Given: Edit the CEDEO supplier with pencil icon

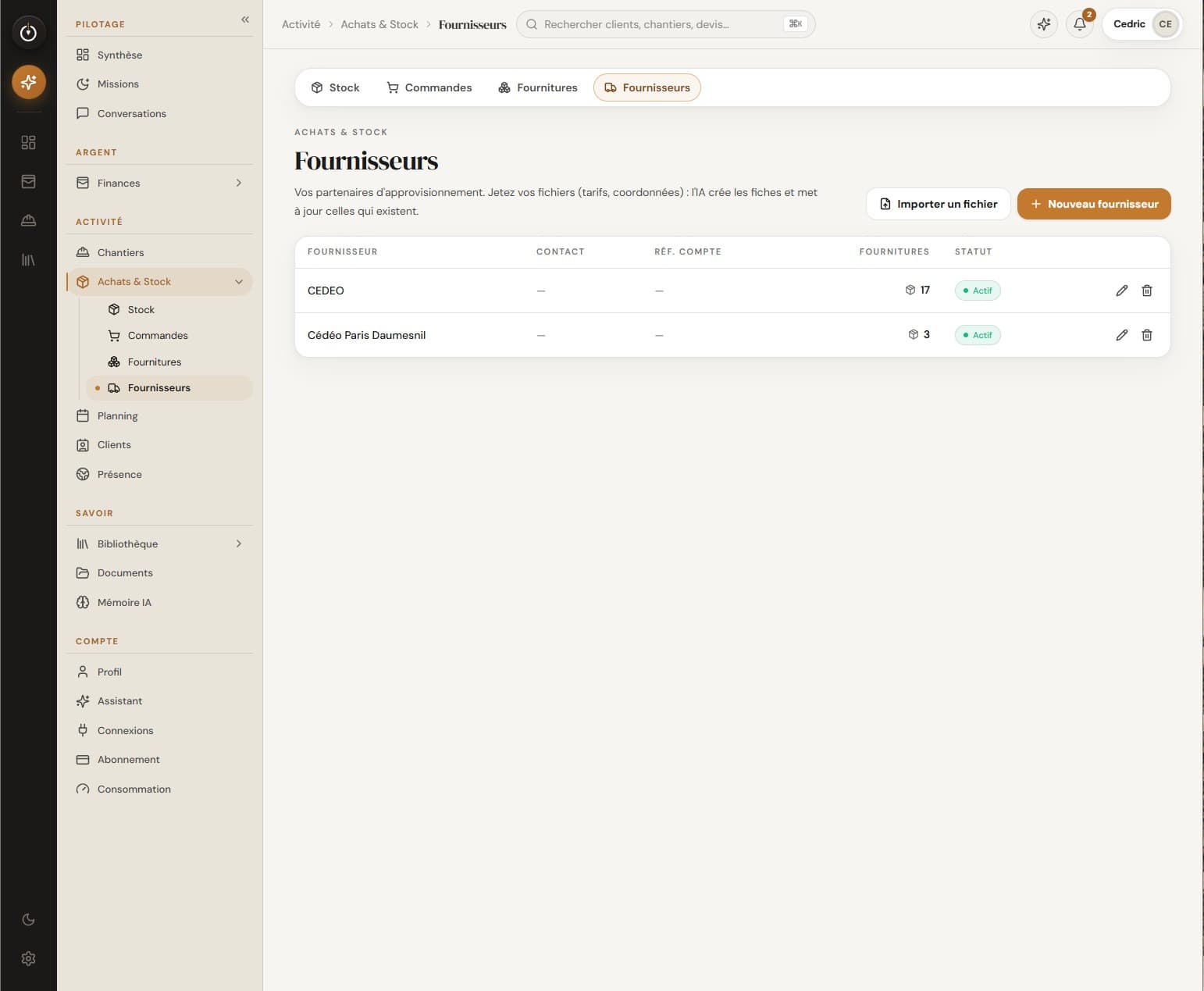Looking at the screenshot, I should 1122,291.
